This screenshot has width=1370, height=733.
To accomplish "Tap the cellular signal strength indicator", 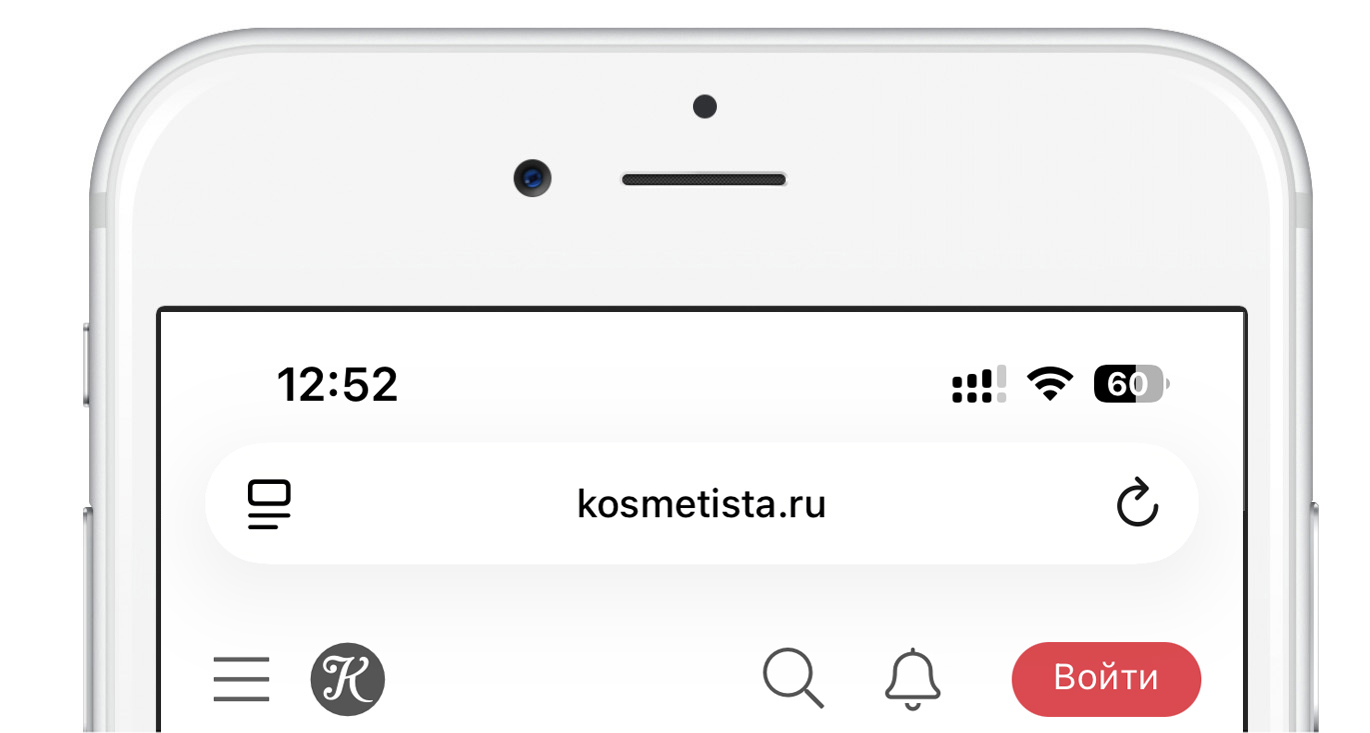I will pos(979,385).
